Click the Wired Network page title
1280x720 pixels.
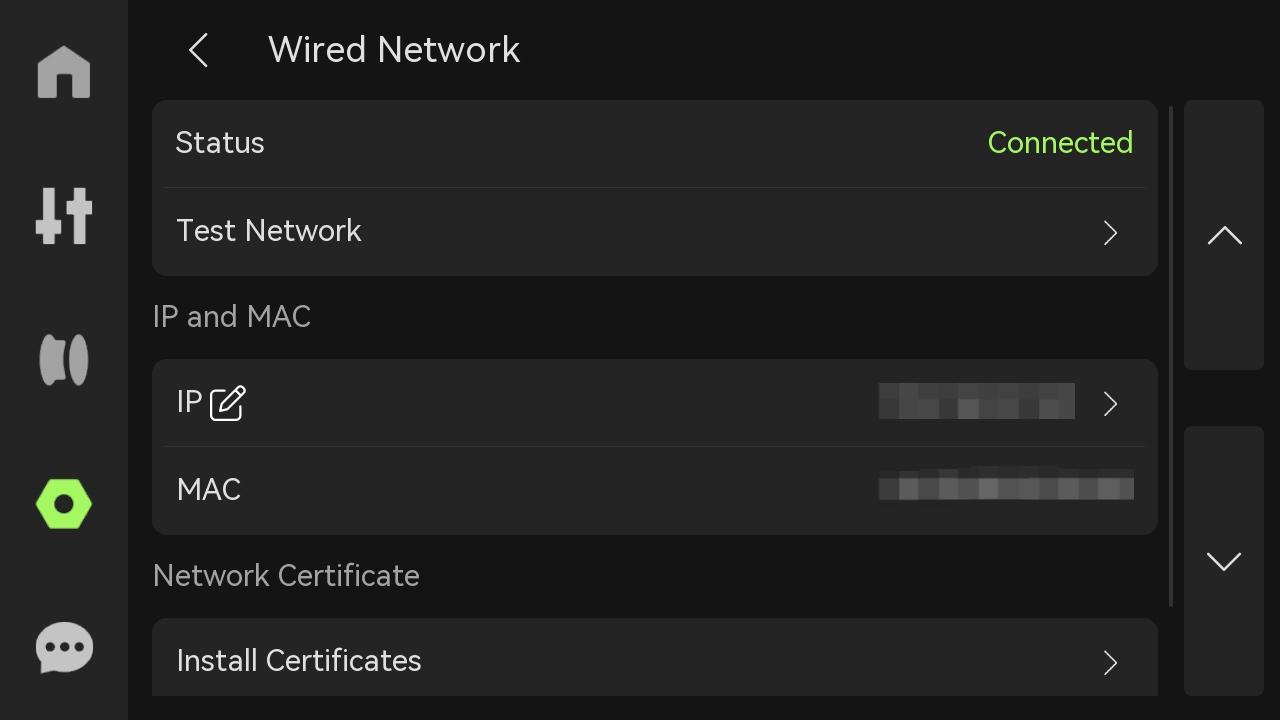394,50
